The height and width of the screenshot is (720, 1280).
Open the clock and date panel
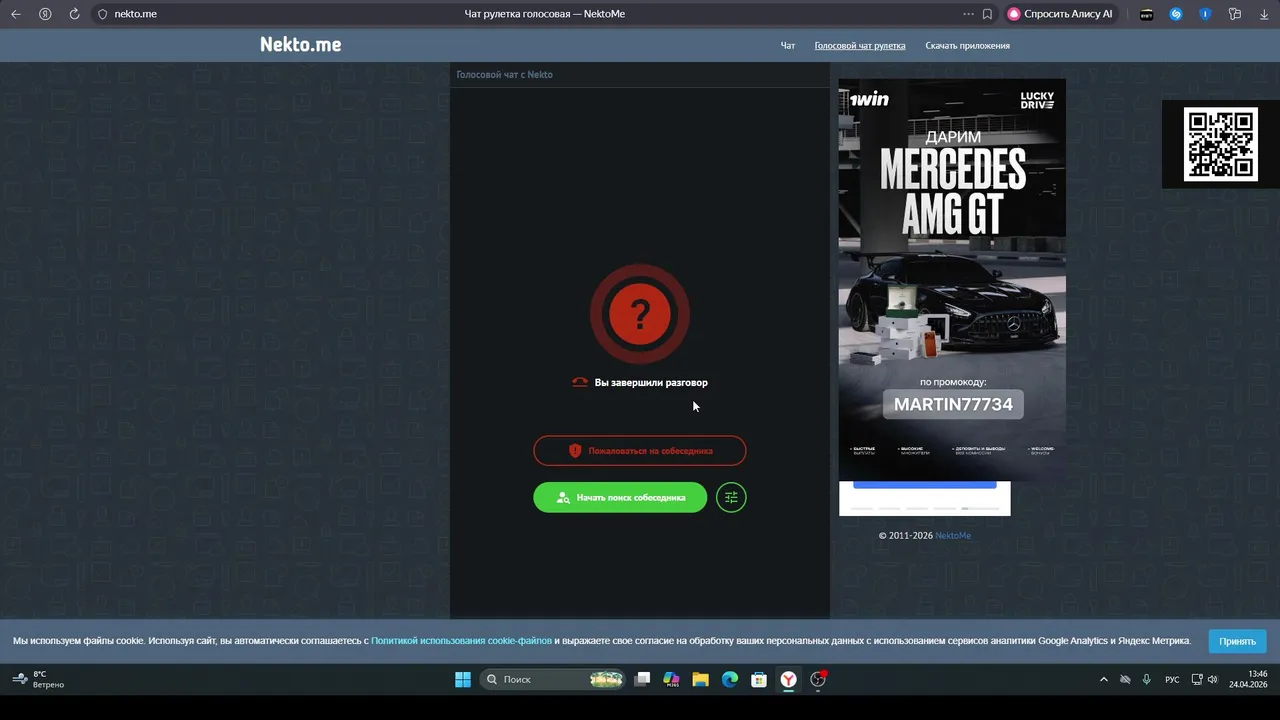(x=1248, y=679)
